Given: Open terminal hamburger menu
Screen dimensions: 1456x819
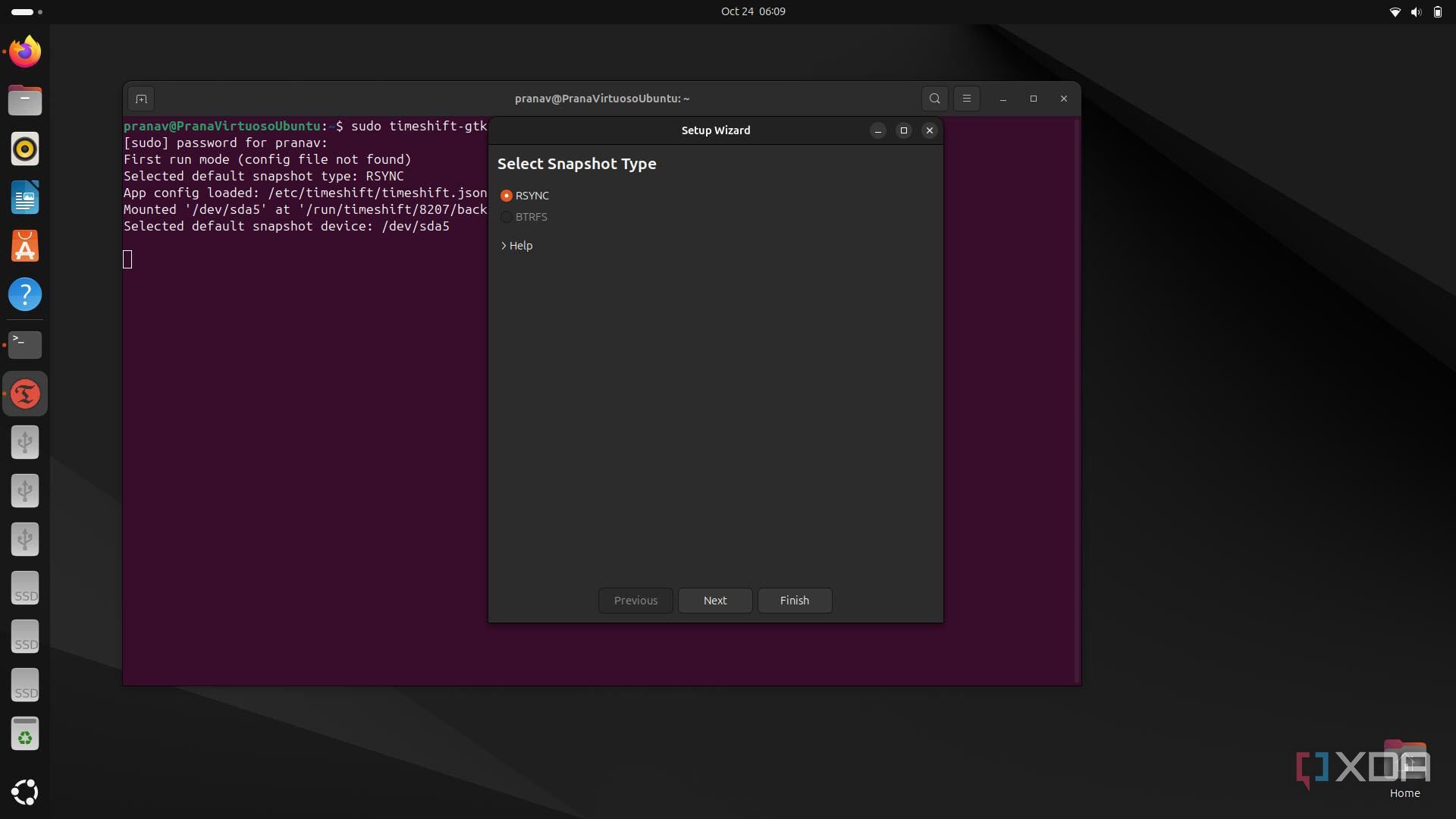Looking at the screenshot, I should tap(966, 99).
